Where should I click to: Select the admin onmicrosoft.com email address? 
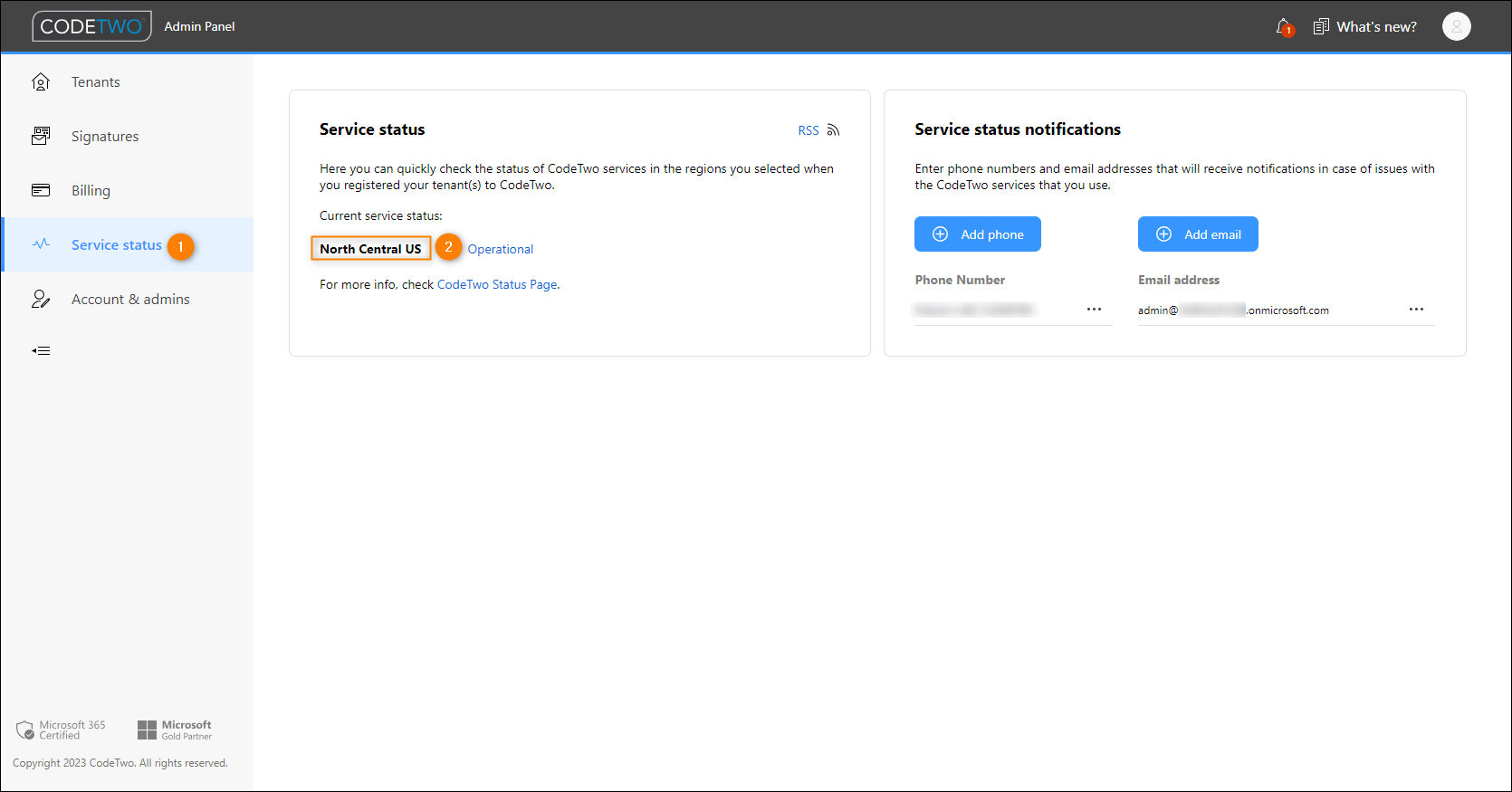pyautogui.click(x=1233, y=310)
